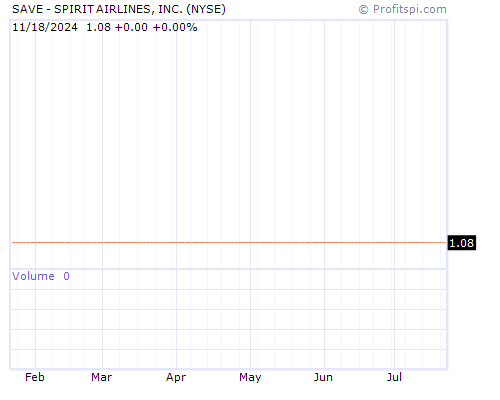Viewport: 500px width, 400px height.
Task: Click the black 1.08 price label
Action: 462,243
